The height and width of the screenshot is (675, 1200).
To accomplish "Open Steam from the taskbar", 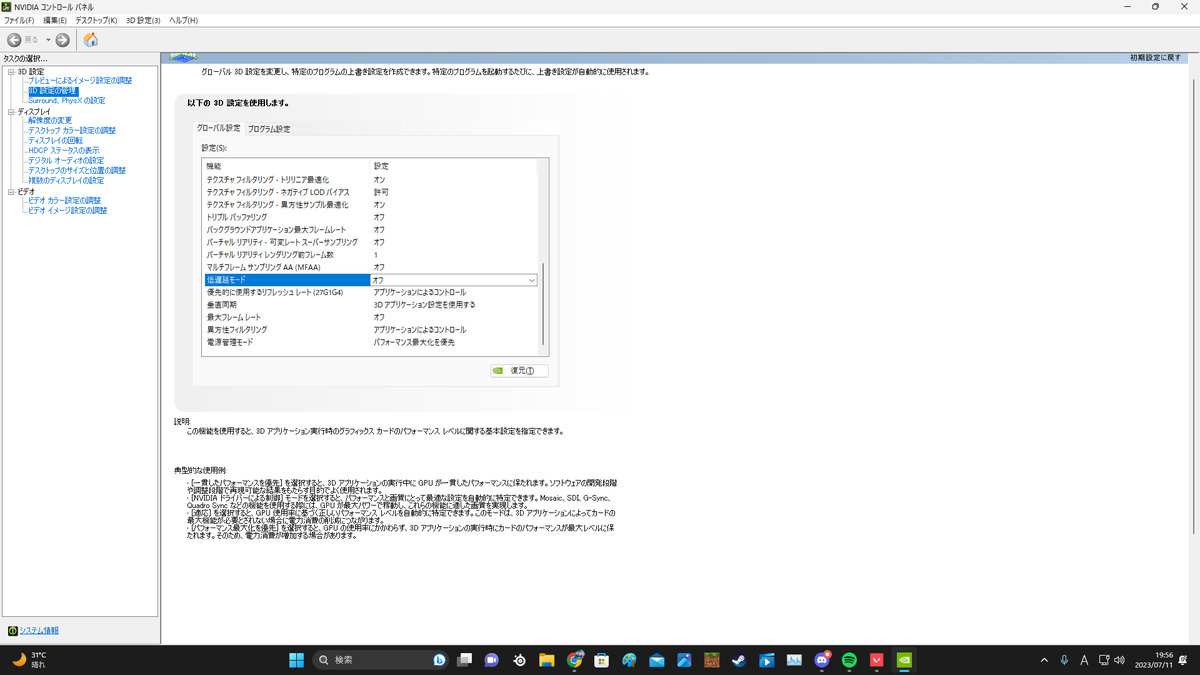I will pyautogui.click(x=739, y=660).
